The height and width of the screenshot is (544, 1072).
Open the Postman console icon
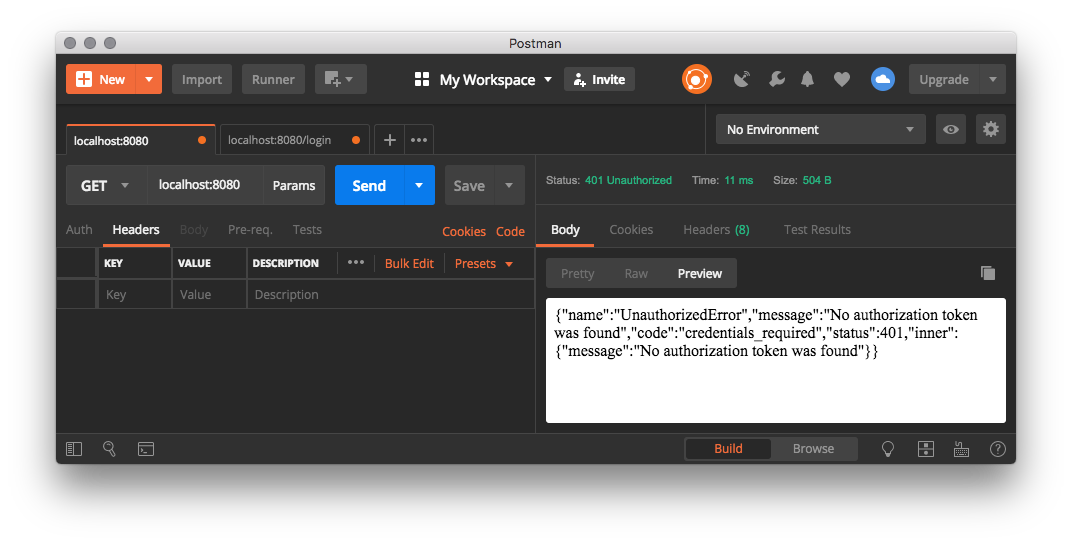(146, 449)
